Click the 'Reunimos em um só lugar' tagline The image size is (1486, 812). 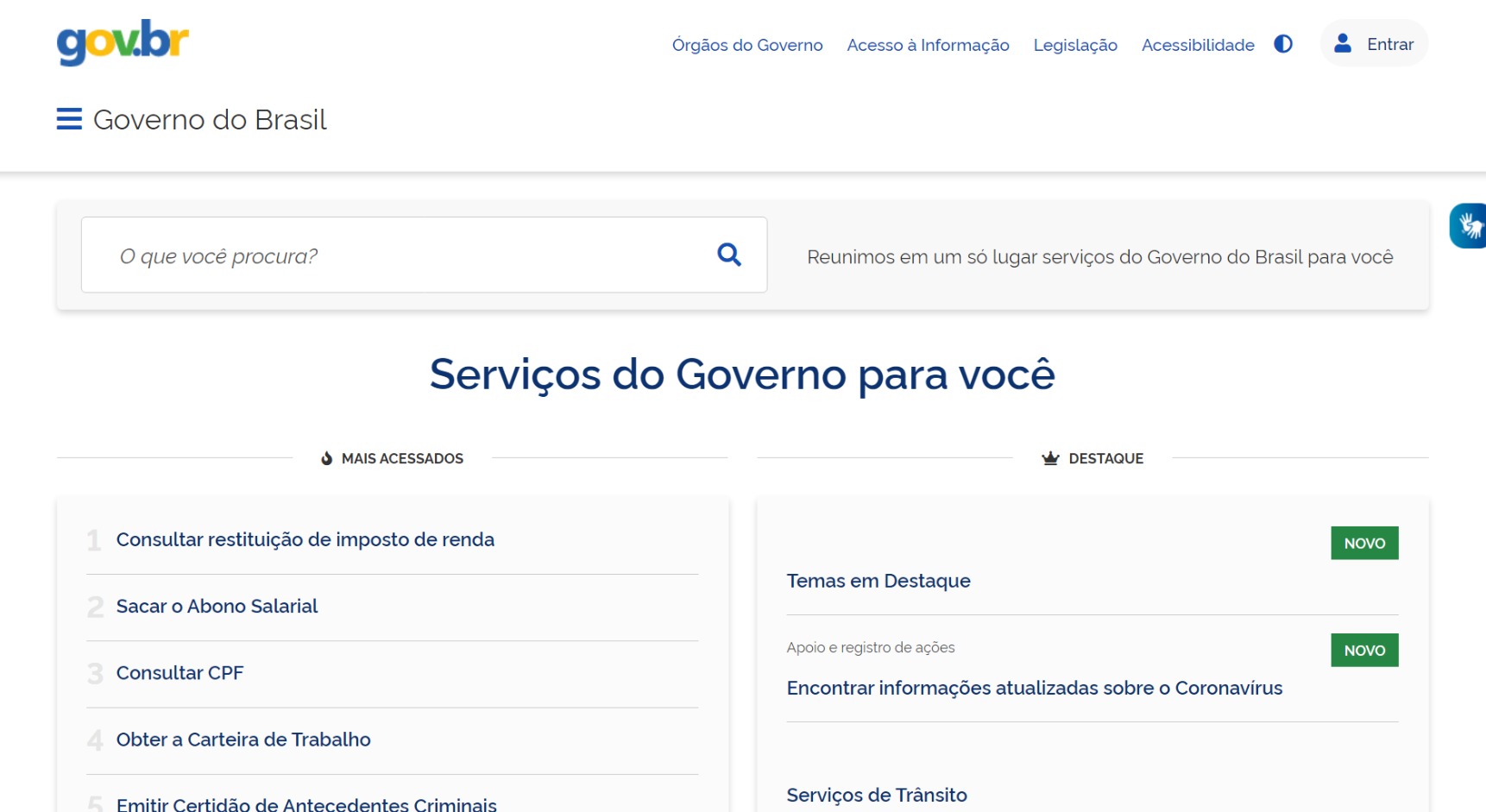(x=1100, y=256)
